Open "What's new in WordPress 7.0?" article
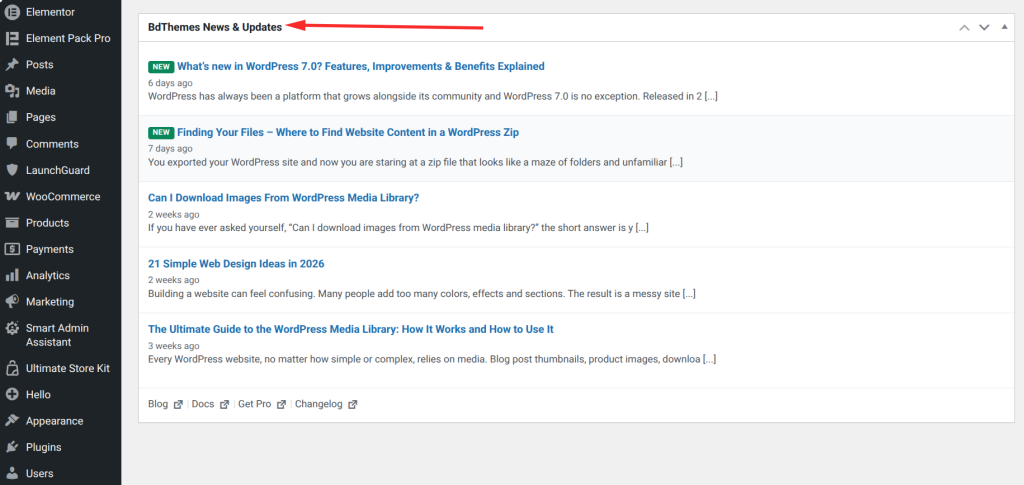 [360, 67]
